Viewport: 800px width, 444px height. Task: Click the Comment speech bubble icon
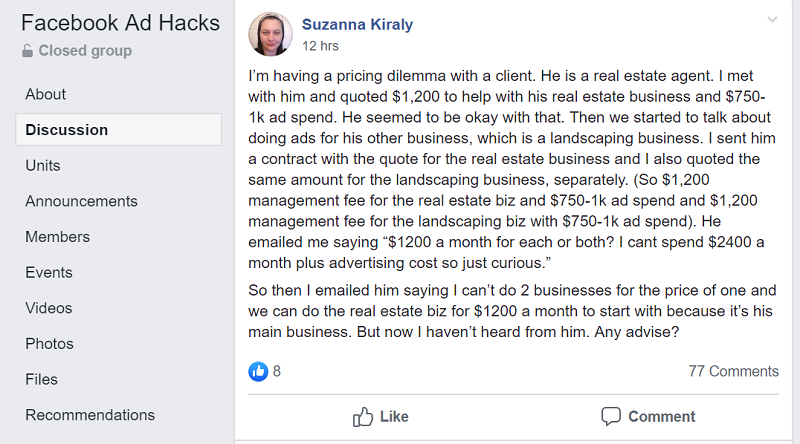[x=611, y=416]
